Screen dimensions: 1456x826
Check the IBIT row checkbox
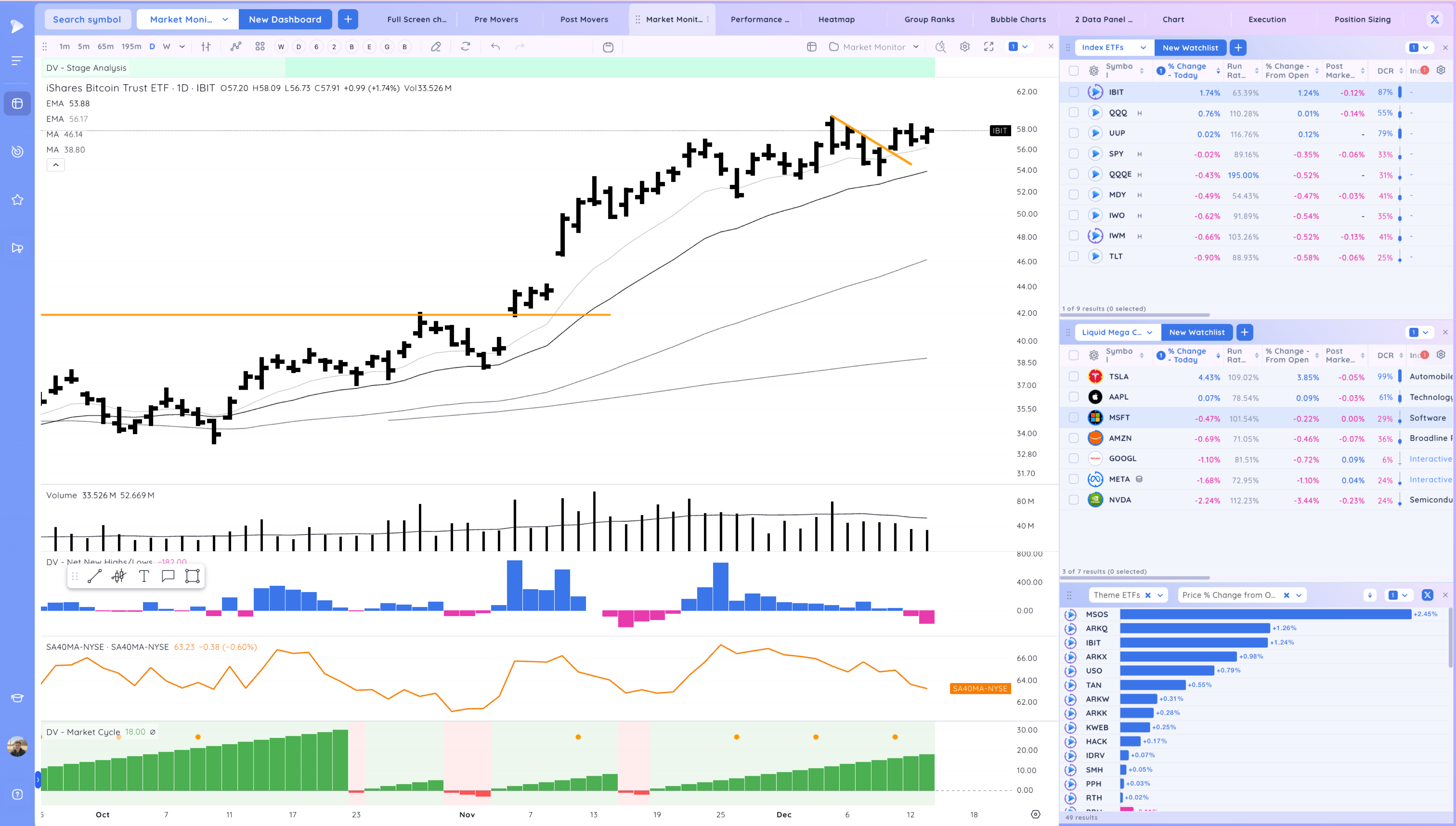click(x=1073, y=92)
